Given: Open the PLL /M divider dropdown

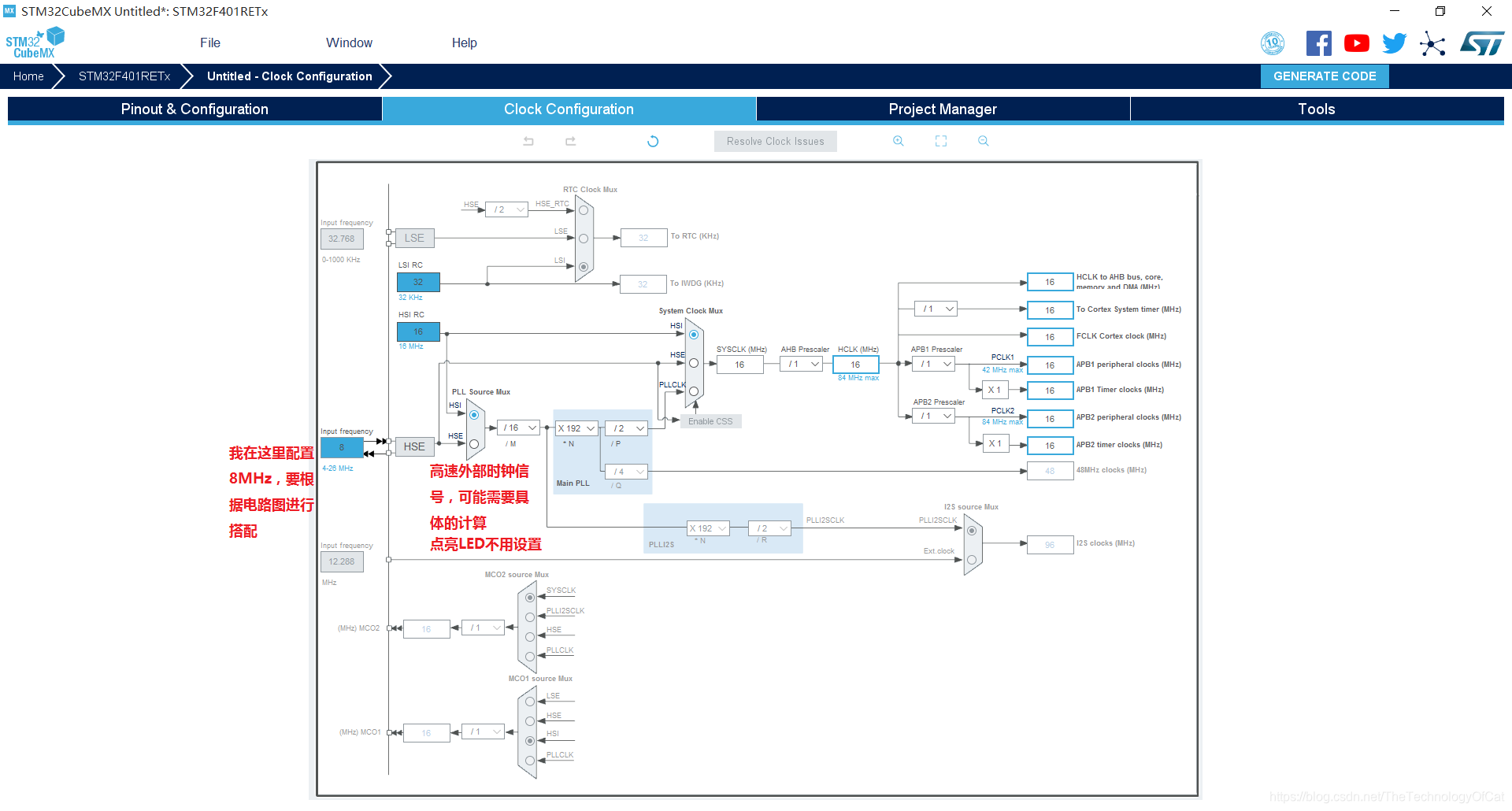Looking at the screenshot, I should [519, 428].
